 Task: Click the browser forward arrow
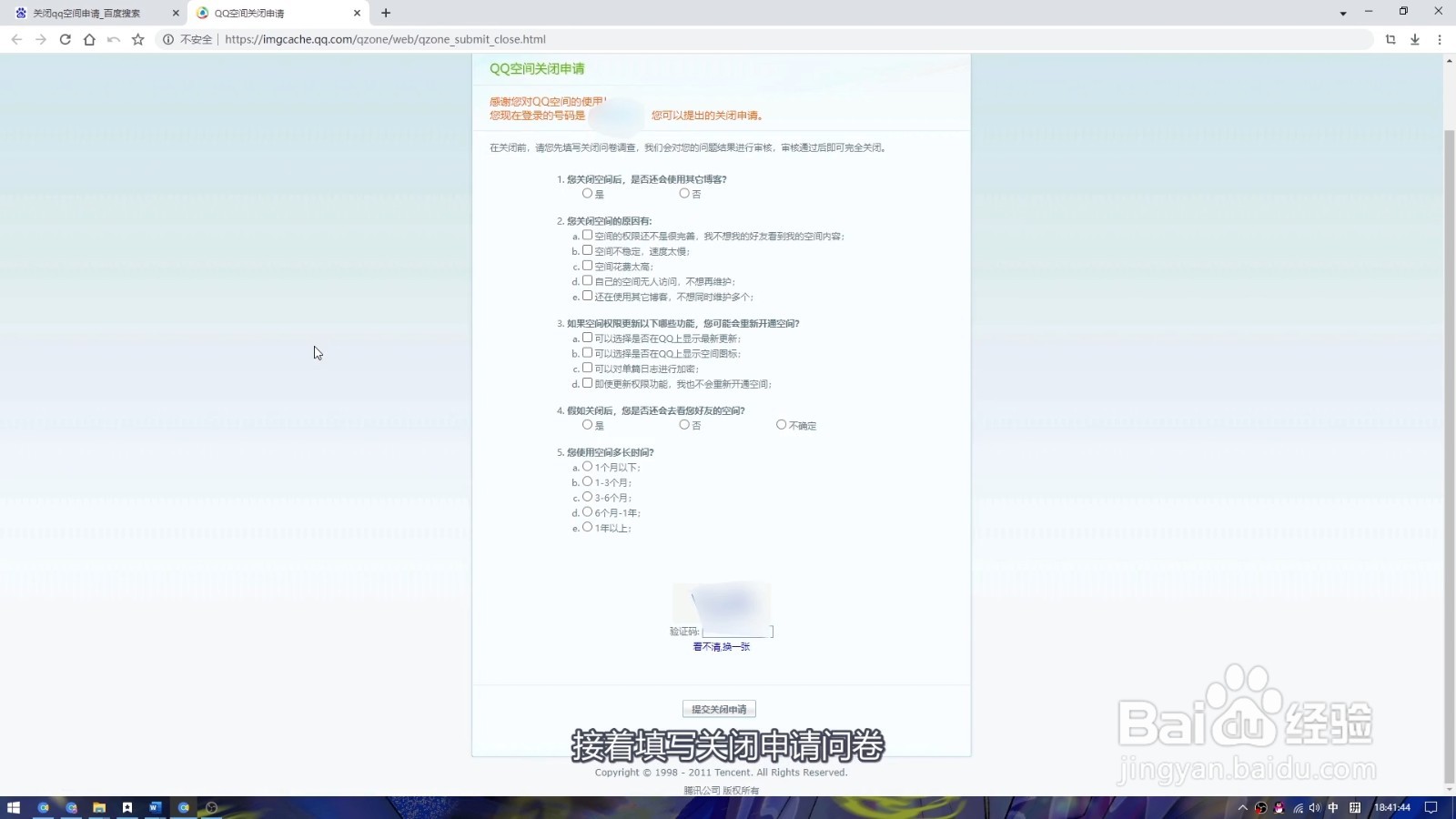pyautogui.click(x=40, y=39)
